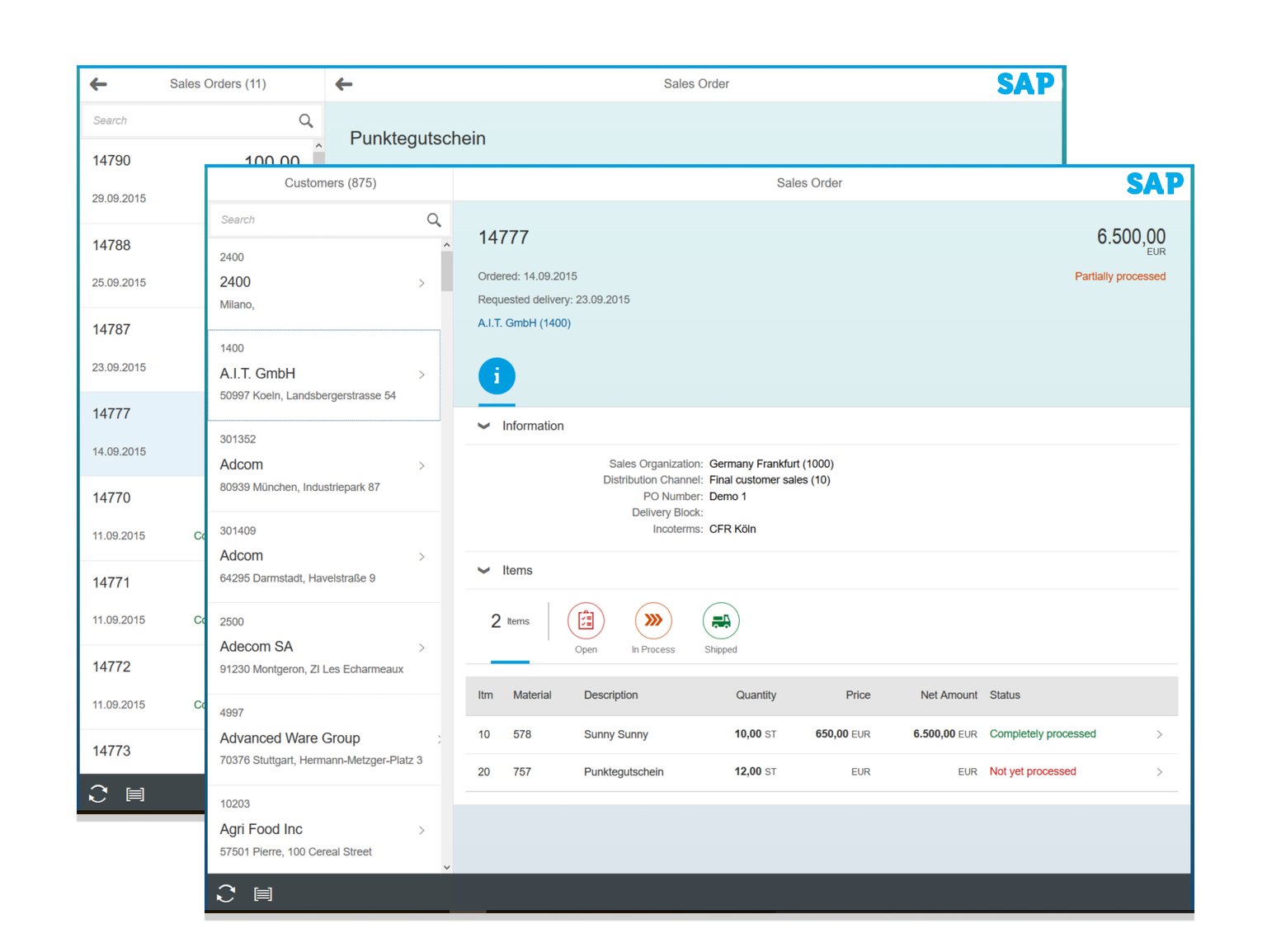
Task: Click SAP logo in rear window
Action: (x=1025, y=83)
